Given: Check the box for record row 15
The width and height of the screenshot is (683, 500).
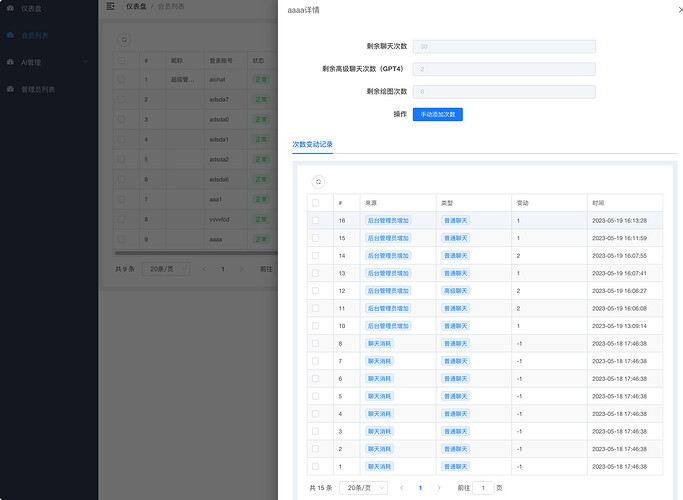Looking at the screenshot, I should coord(315,238).
